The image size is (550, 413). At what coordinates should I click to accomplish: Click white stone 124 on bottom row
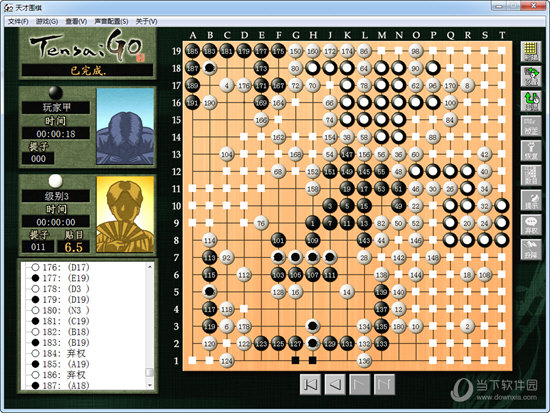click(x=227, y=361)
